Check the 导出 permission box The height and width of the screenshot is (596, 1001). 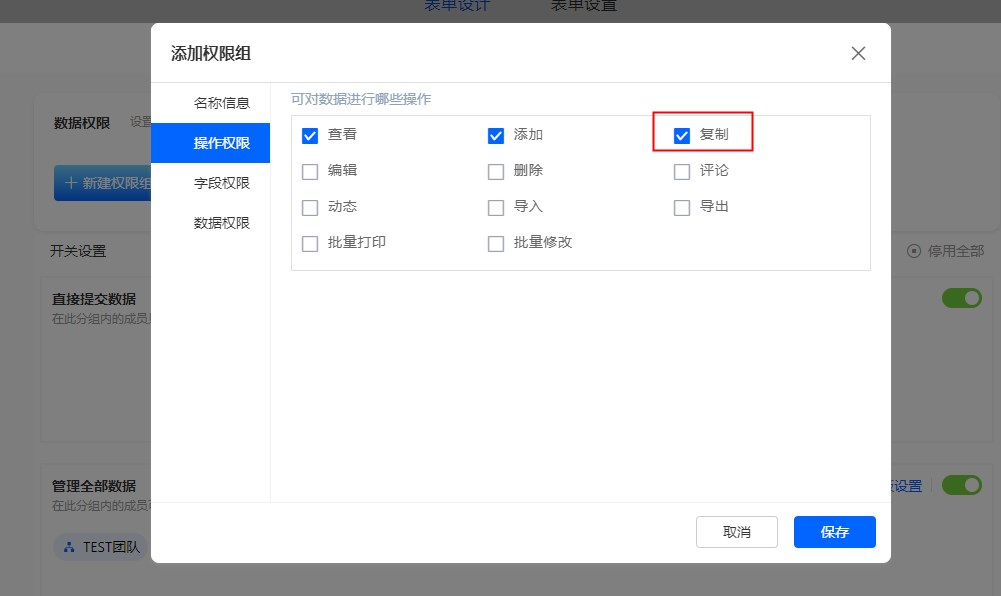pos(682,207)
